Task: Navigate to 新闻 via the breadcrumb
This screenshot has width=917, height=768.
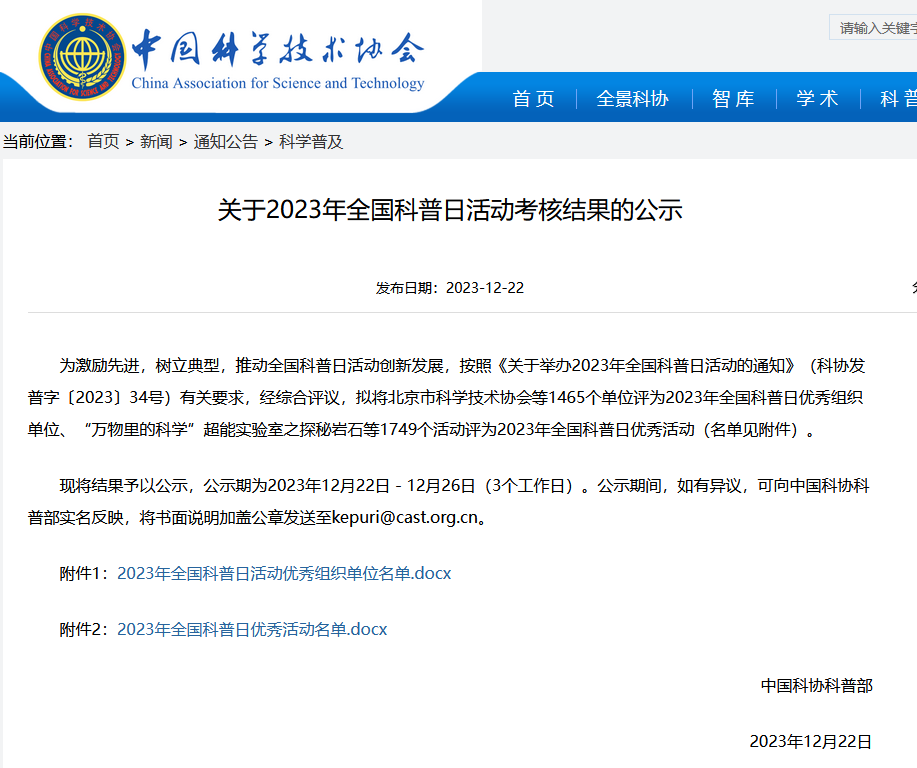Action: [x=156, y=142]
